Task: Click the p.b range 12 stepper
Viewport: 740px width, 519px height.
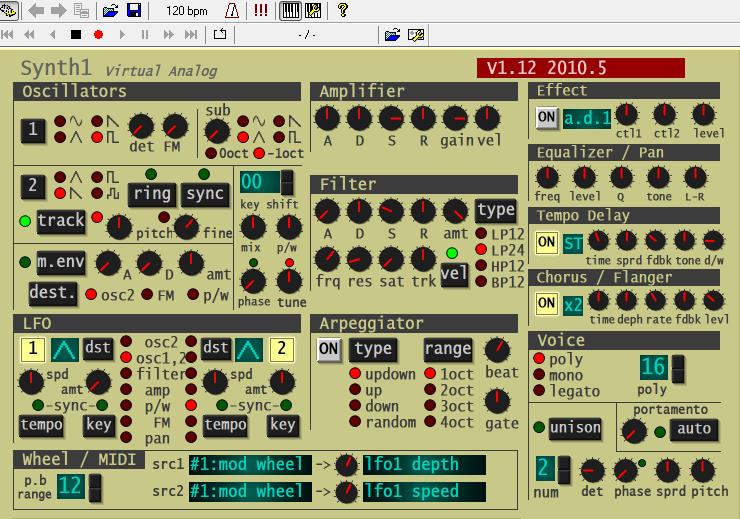Action: 95,488
